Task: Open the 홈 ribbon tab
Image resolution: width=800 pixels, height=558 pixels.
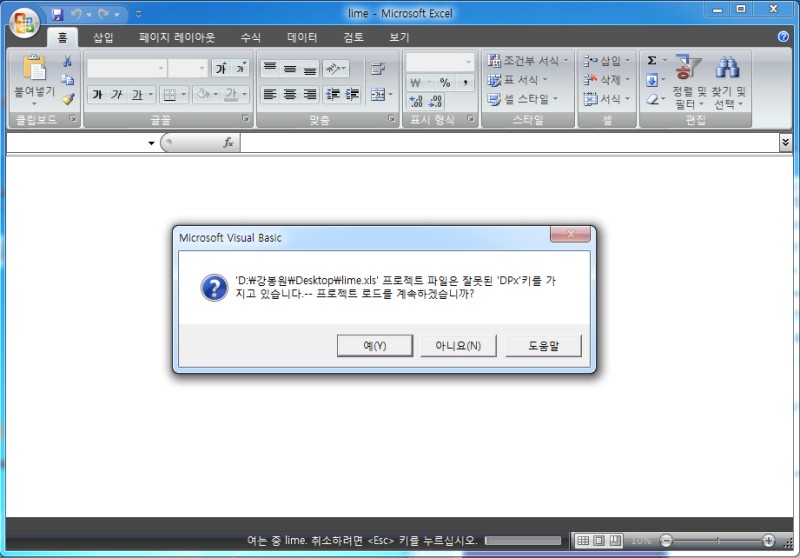Action: click(62, 37)
